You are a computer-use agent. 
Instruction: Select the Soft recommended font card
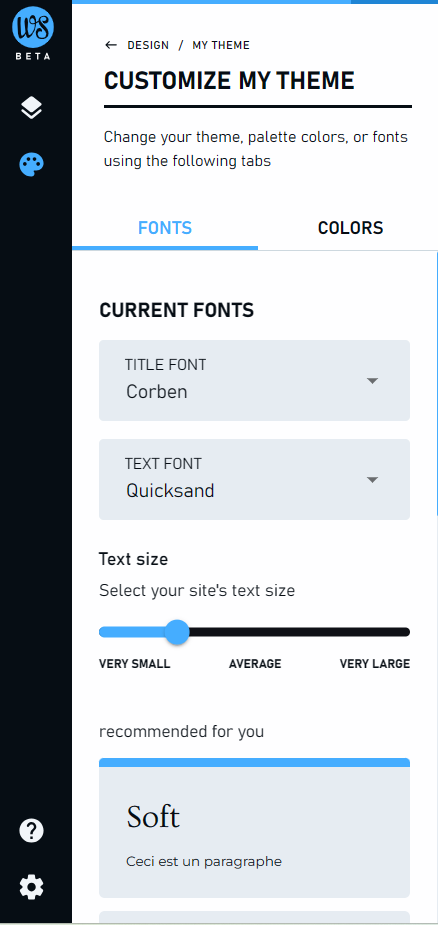[254, 828]
